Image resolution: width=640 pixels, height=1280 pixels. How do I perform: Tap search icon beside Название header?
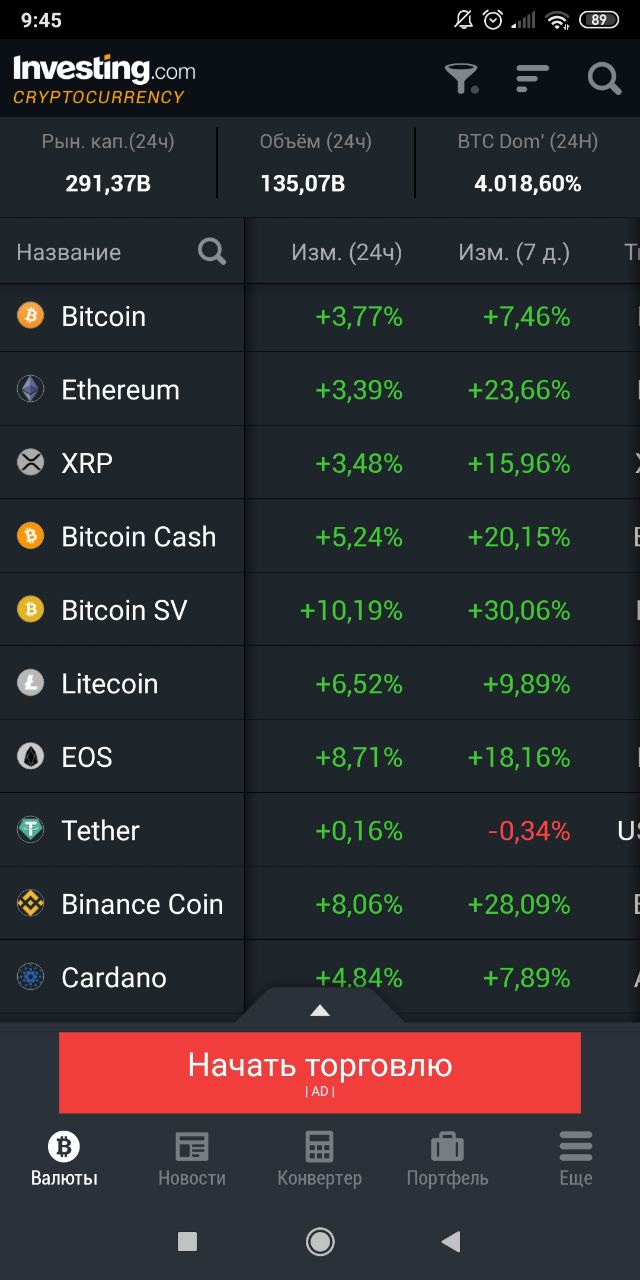click(x=212, y=251)
